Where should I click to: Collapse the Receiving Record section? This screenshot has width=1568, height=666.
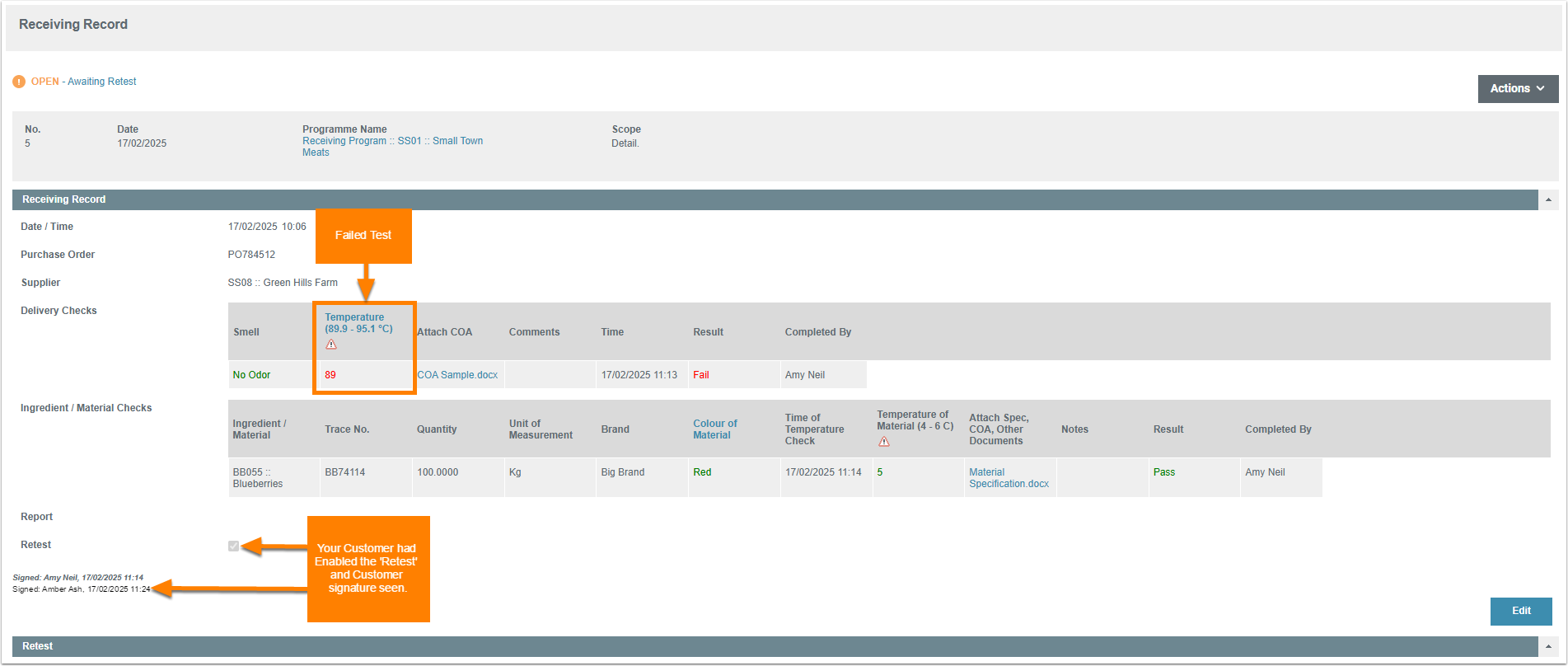point(1548,200)
